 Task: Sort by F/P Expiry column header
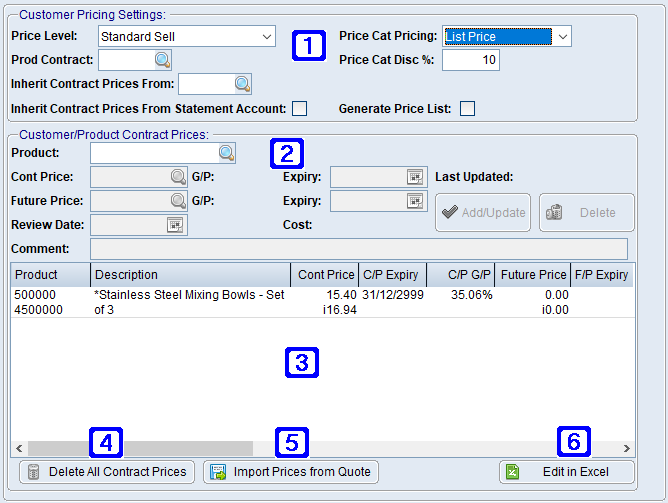602,275
